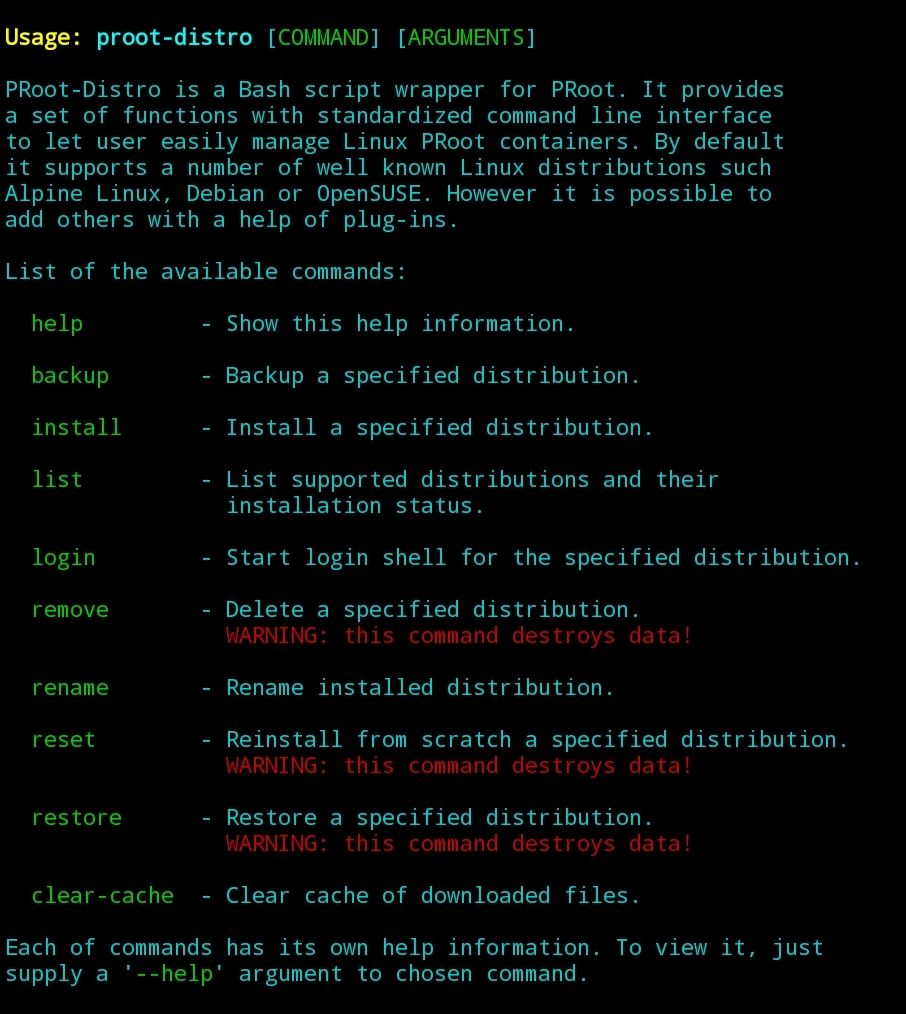Viewport: 906px width, 1014px height.
Task: Click 'proot-distro' in the usage line
Action: pyautogui.click(x=174, y=38)
